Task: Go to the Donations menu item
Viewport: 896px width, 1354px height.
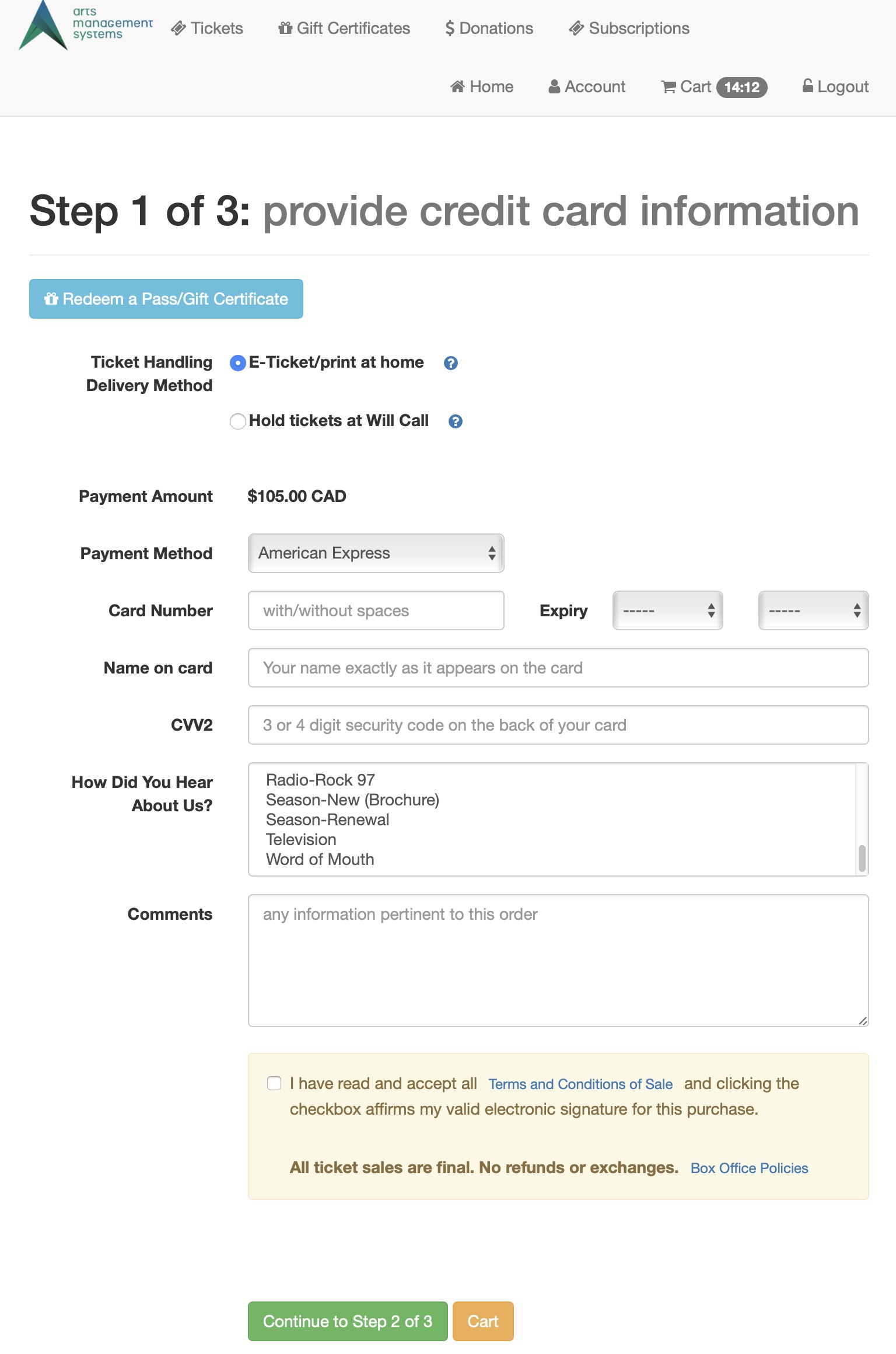Action: tap(489, 29)
